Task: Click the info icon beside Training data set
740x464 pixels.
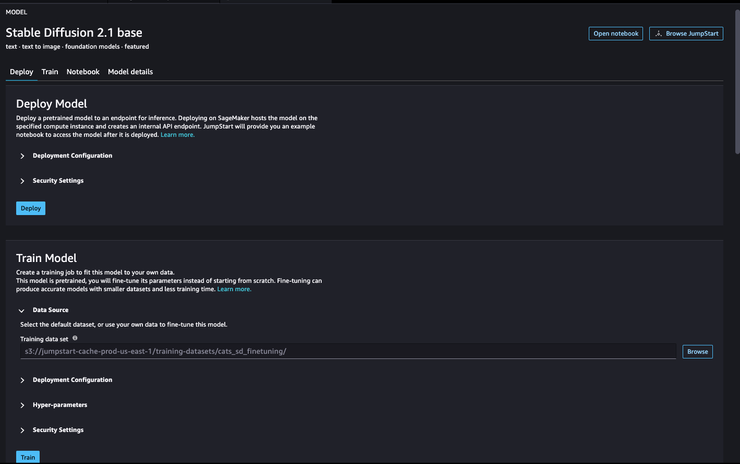Action: 75,338
